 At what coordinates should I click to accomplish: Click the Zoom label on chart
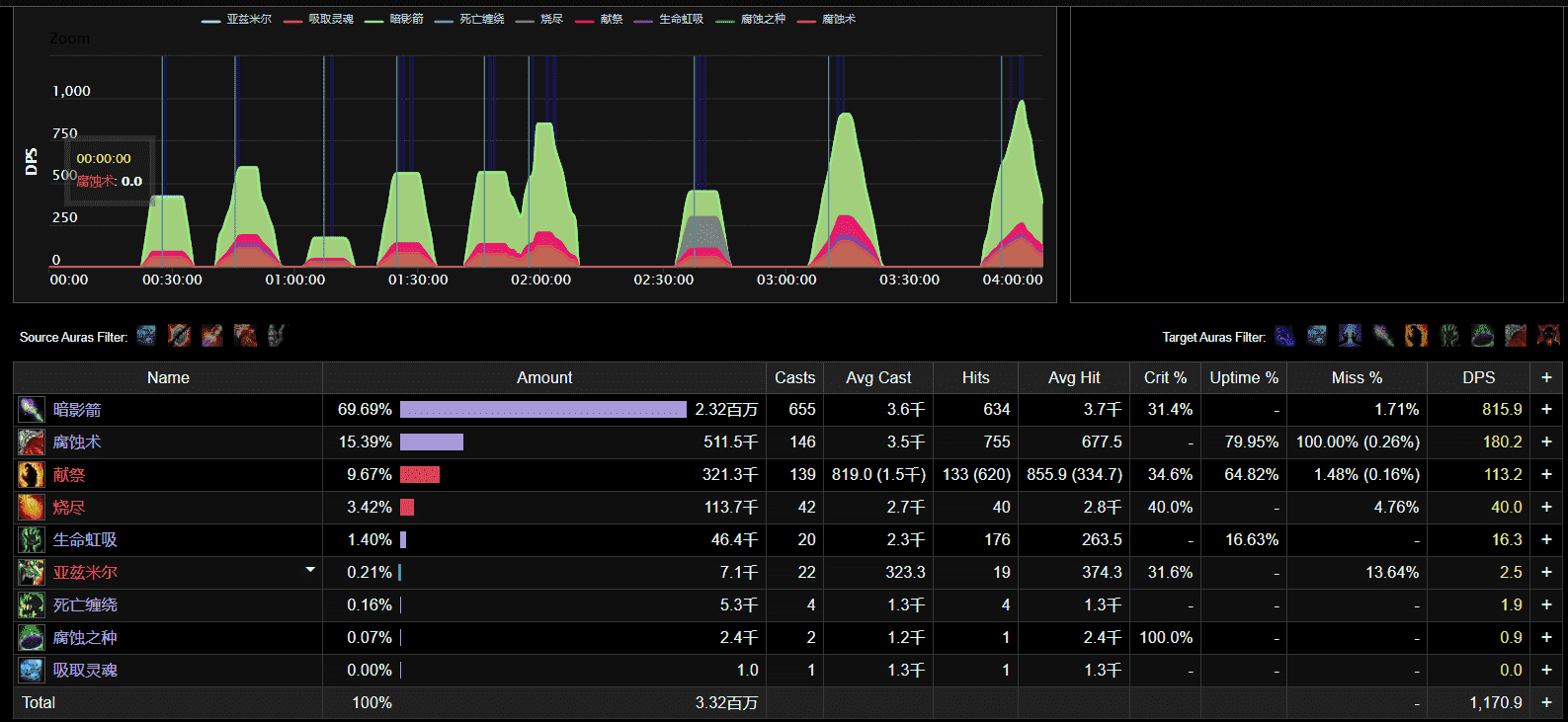point(69,39)
